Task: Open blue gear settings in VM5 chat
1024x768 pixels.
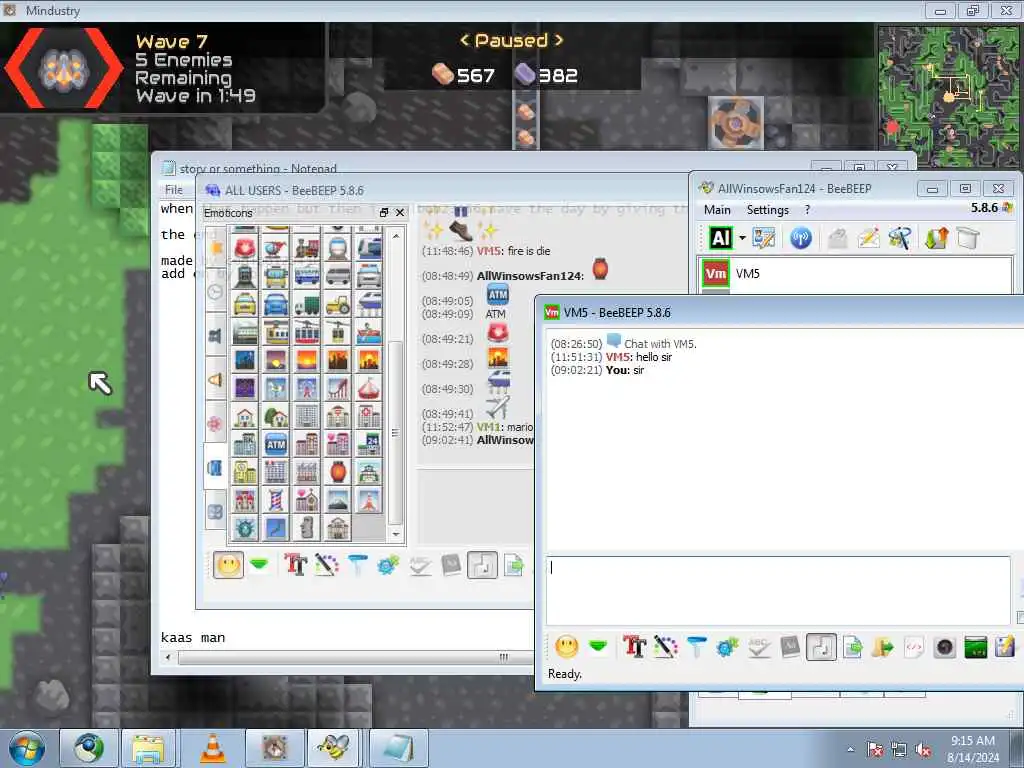Action: (727, 647)
